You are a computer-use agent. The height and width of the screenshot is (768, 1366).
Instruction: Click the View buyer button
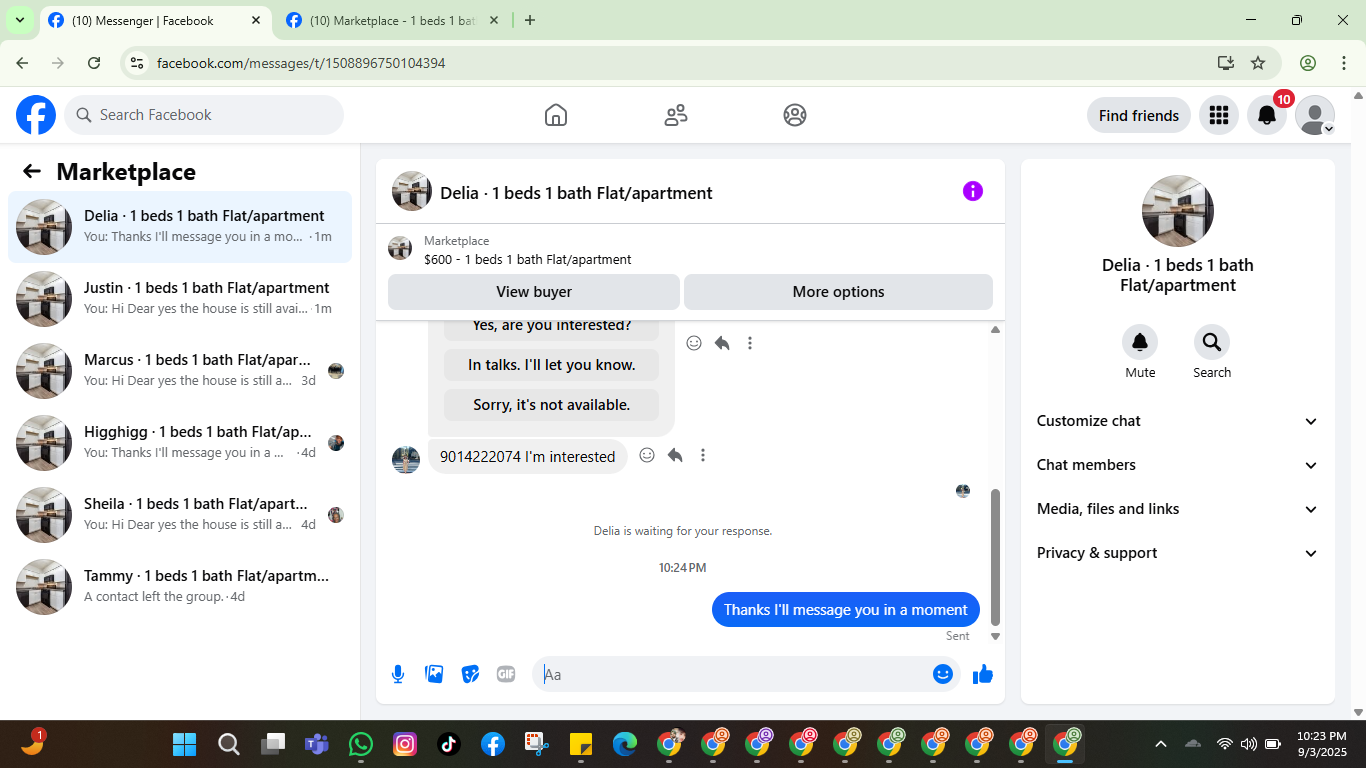(x=534, y=292)
